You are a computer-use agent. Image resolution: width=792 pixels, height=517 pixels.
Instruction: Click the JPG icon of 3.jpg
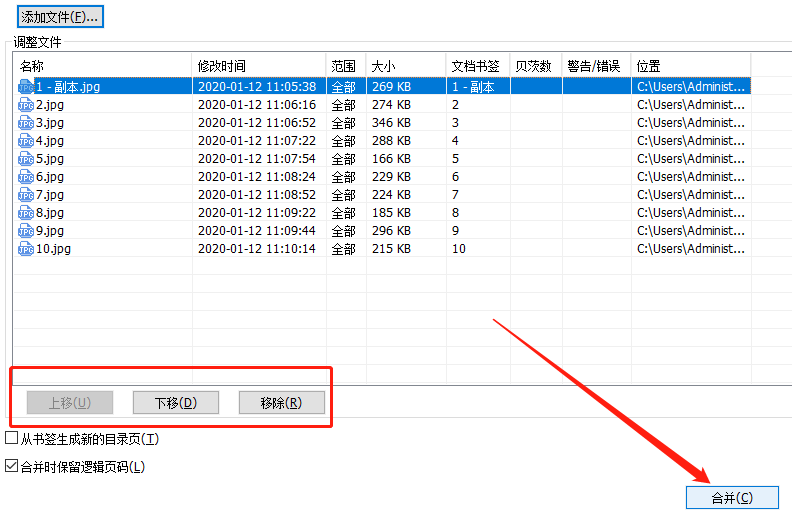pyautogui.click(x=26, y=123)
